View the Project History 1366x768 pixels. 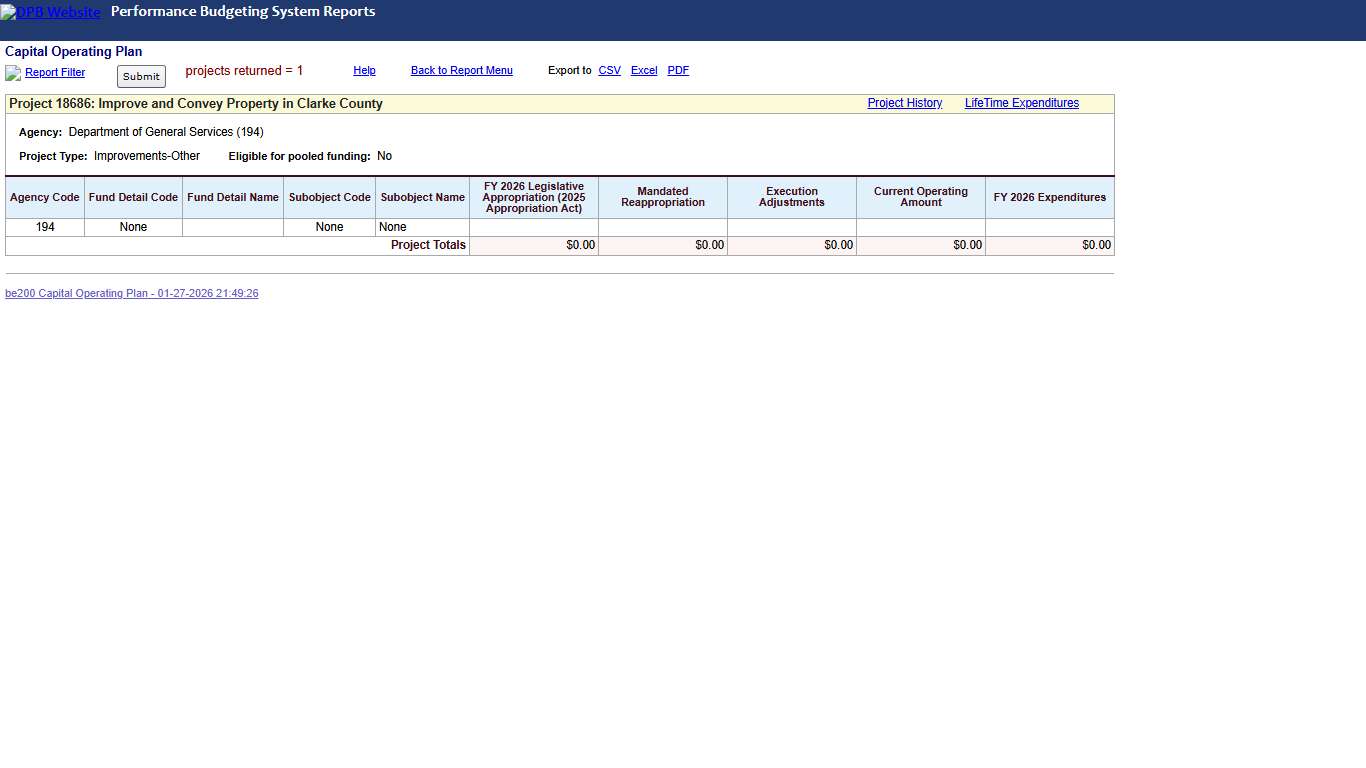click(x=904, y=103)
